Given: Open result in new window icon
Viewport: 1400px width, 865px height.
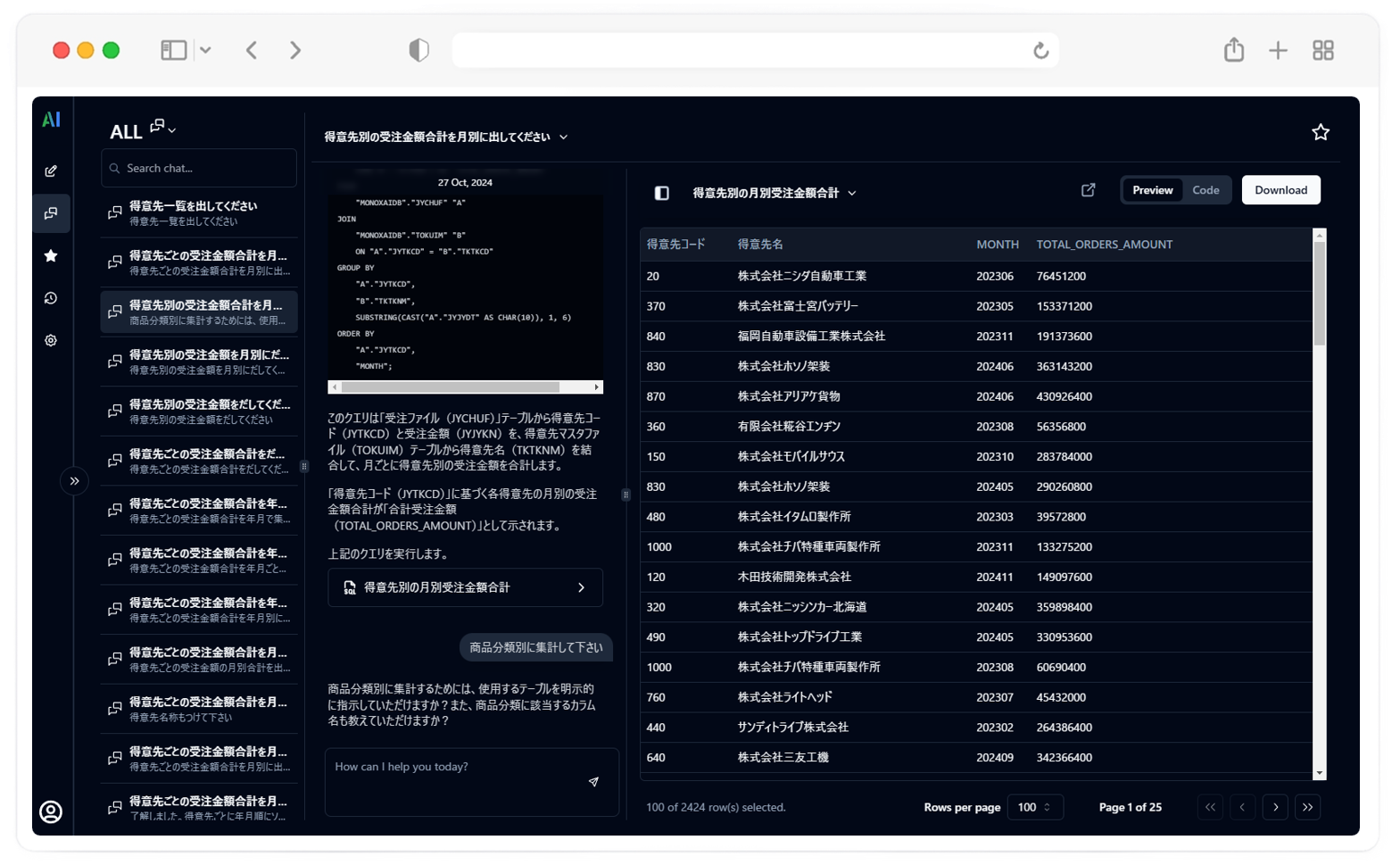Looking at the screenshot, I should pyautogui.click(x=1089, y=190).
